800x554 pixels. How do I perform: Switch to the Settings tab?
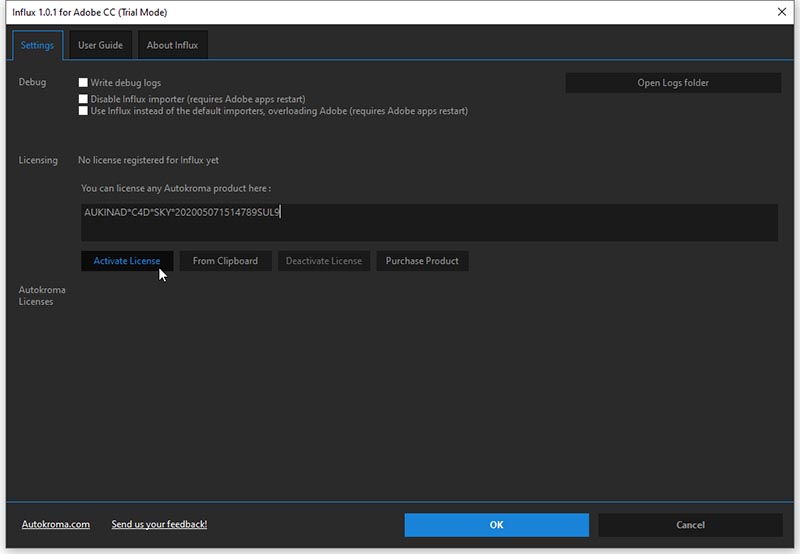click(37, 45)
